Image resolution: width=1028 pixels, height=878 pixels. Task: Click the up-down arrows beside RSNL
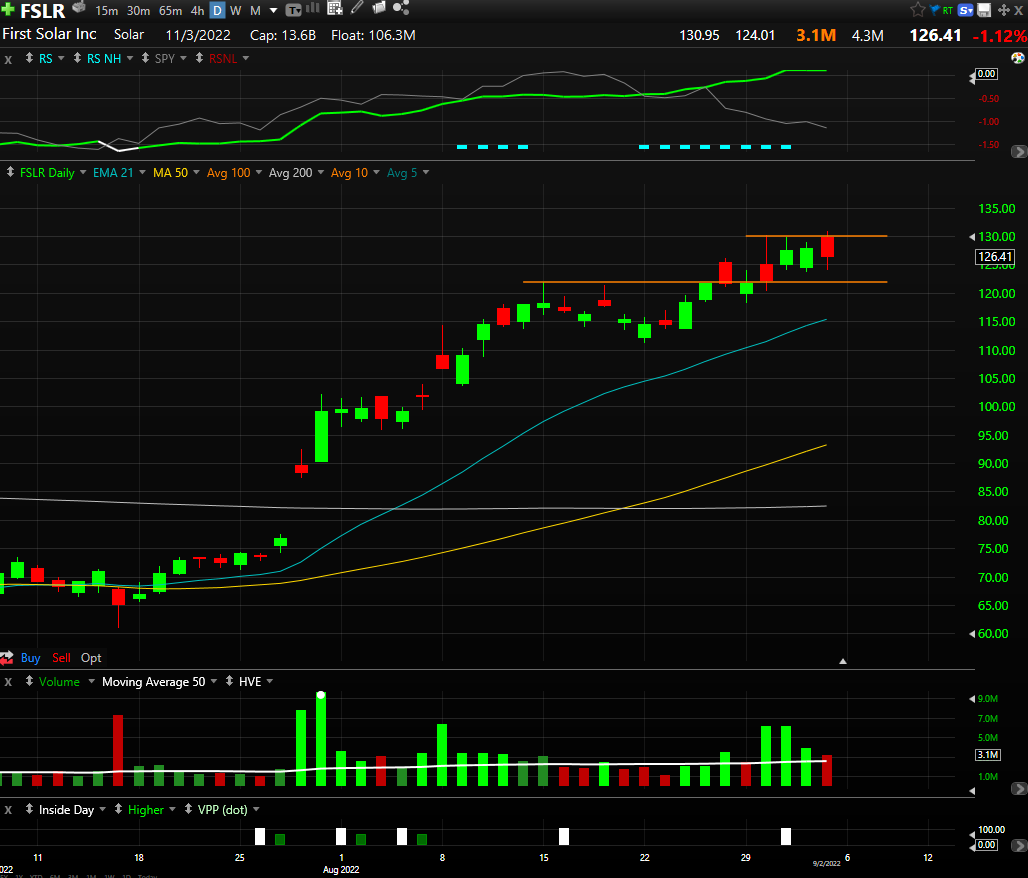tap(199, 58)
